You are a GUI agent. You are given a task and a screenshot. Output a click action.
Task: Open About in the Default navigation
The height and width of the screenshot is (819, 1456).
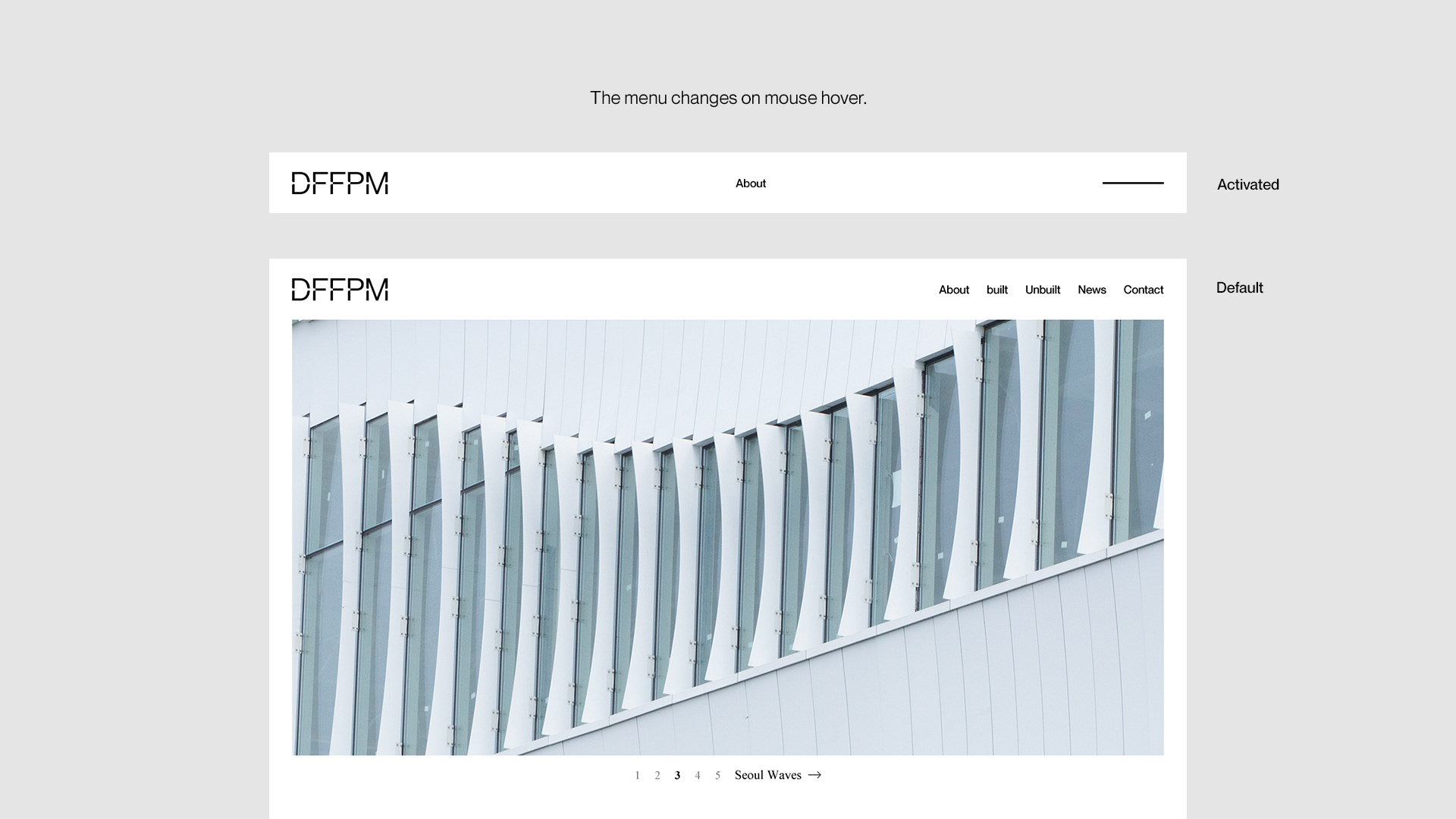pos(954,290)
